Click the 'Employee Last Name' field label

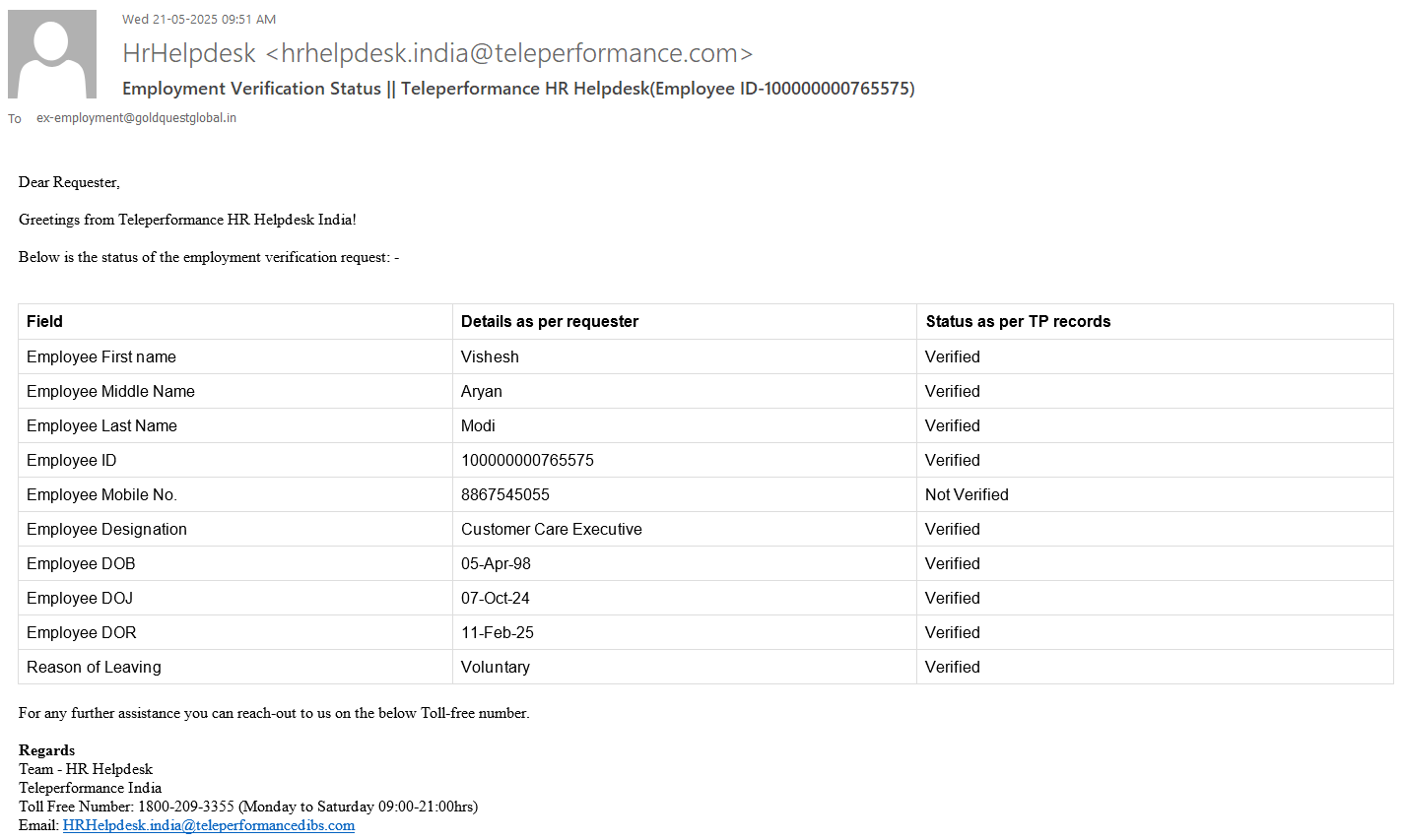[x=101, y=425]
